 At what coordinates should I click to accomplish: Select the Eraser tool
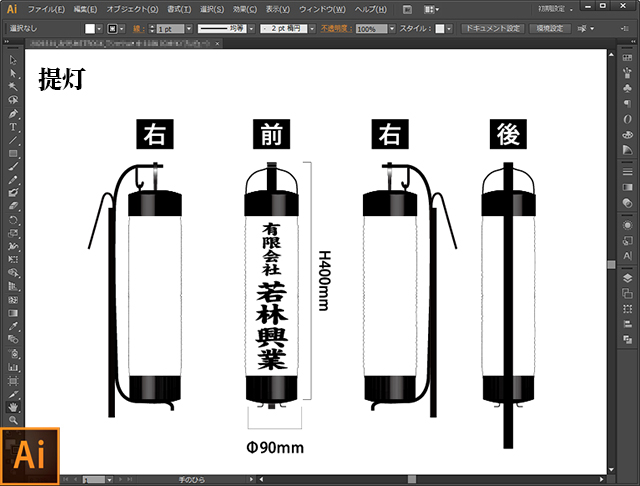tap(13, 206)
